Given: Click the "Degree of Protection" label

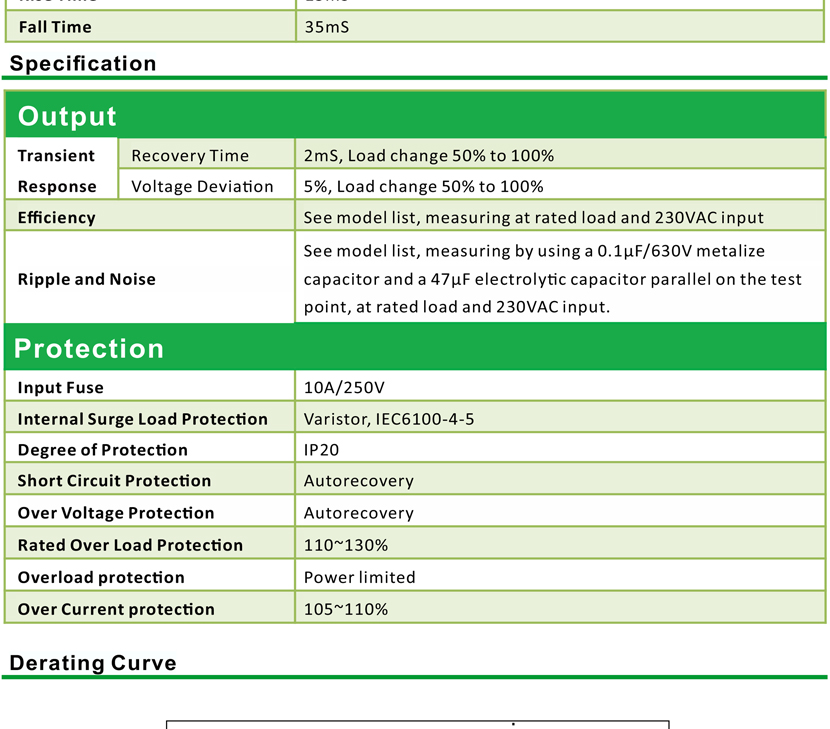Looking at the screenshot, I should (x=103, y=449).
